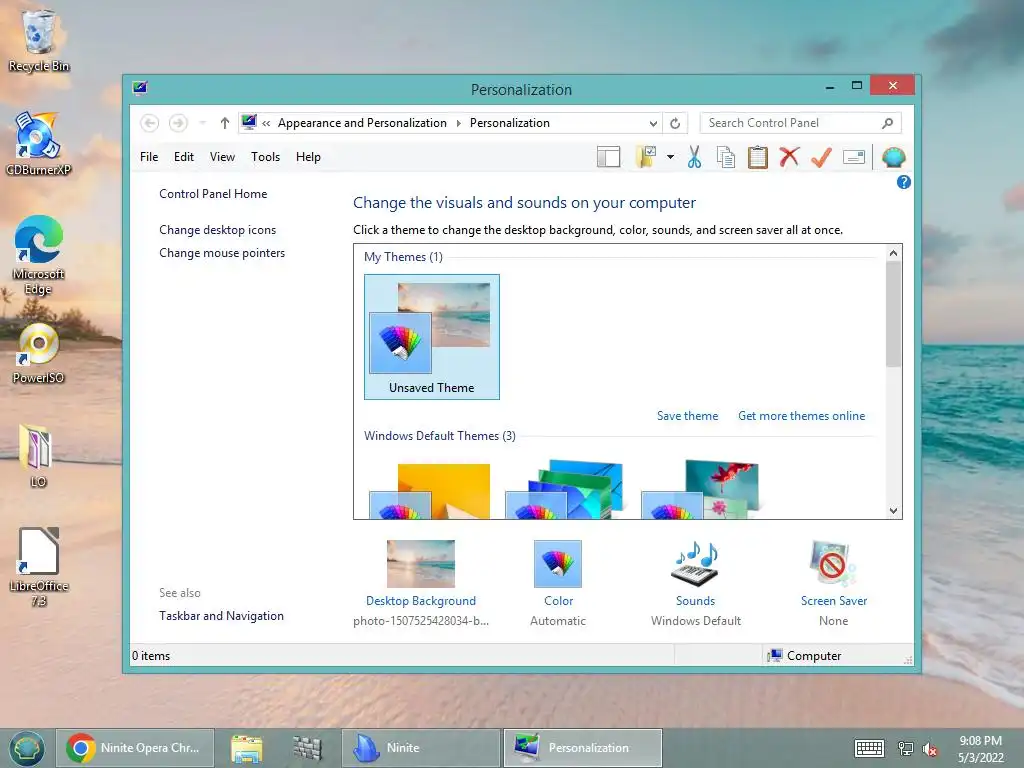Image resolution: width=1024 pixels, height=768 pixels.
Task: Click the Properties toolbar icon
Action: click(x=854, y=157)
